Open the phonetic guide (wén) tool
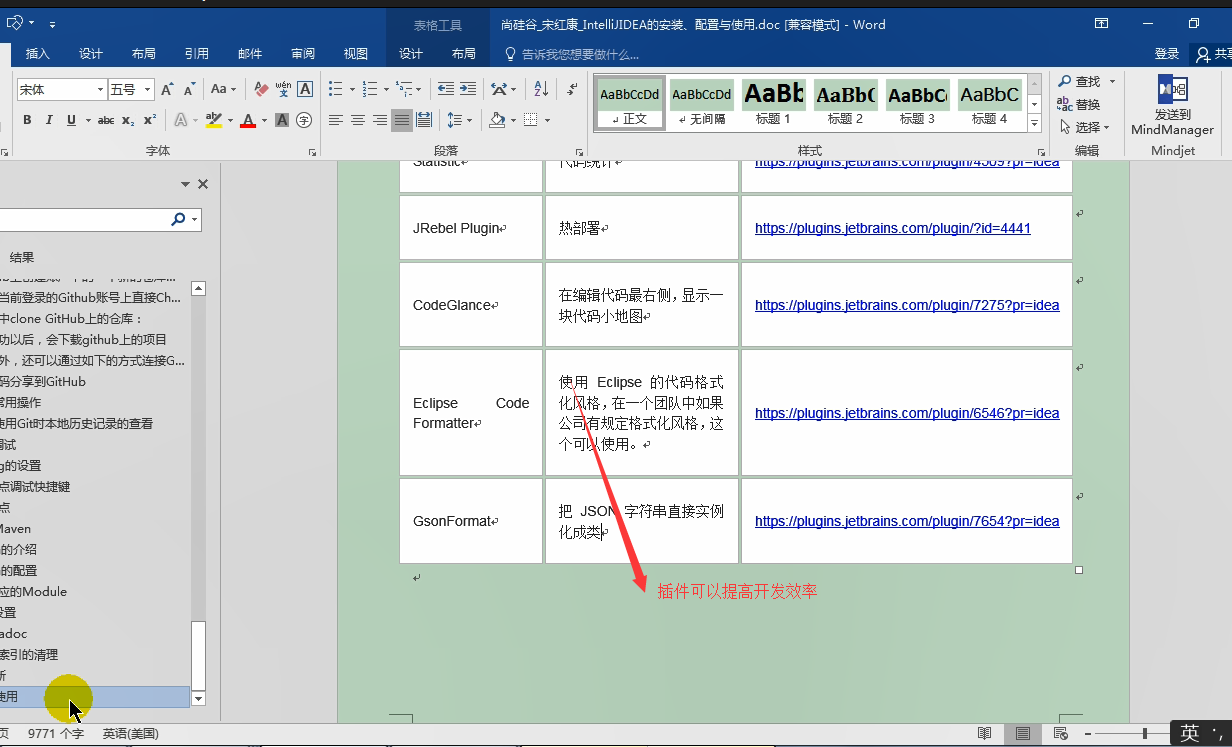The height and width of the screenshot is (747, 1232). pyautogui.click(x=283, y=89)
